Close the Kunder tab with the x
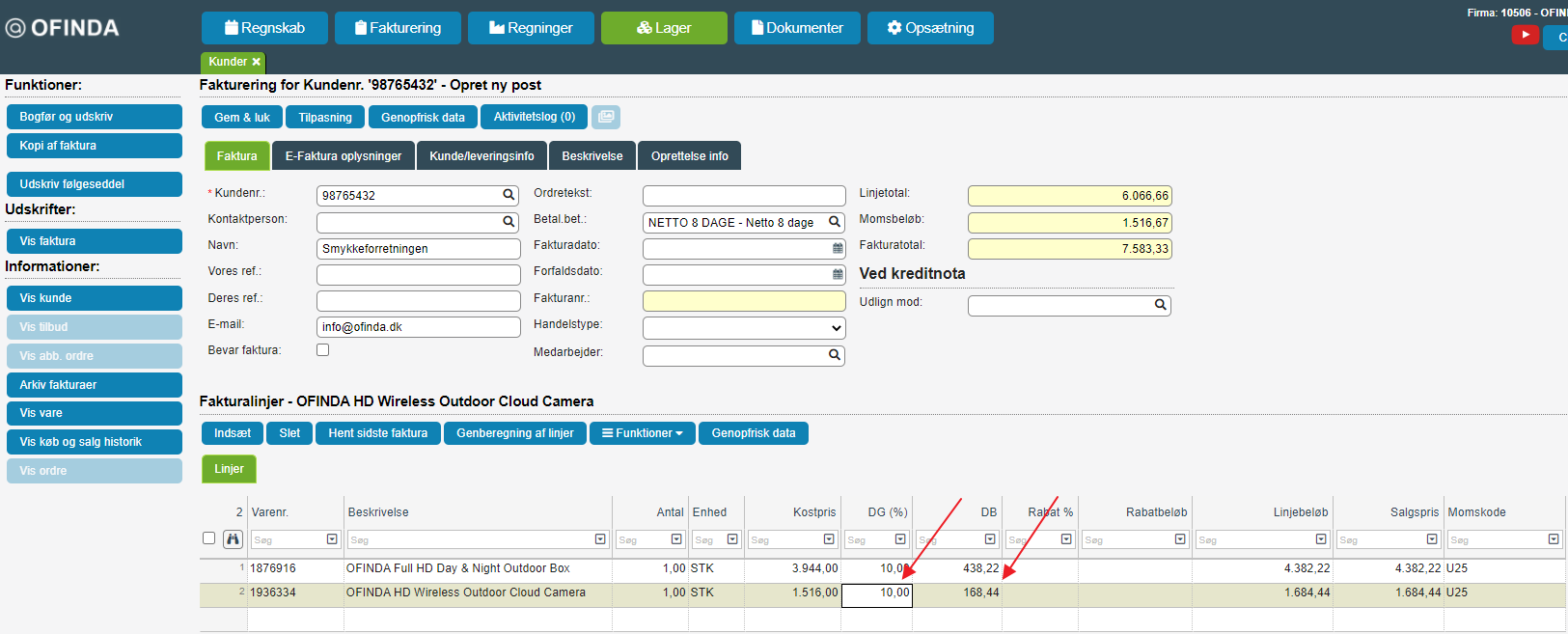Viewport: 1568px width, 634px height. tap(256, 62)
